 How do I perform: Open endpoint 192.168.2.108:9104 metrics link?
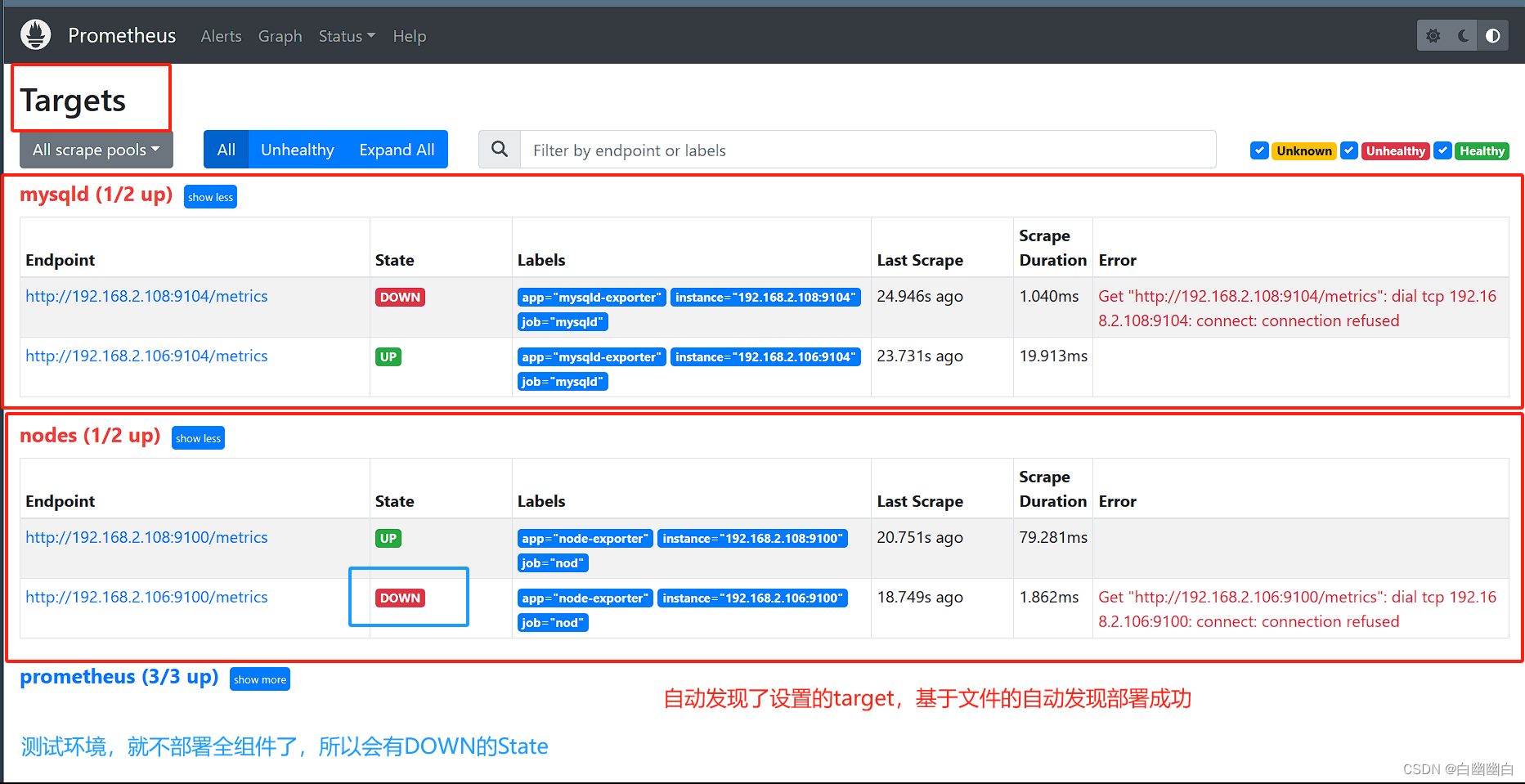pos(146,296)
